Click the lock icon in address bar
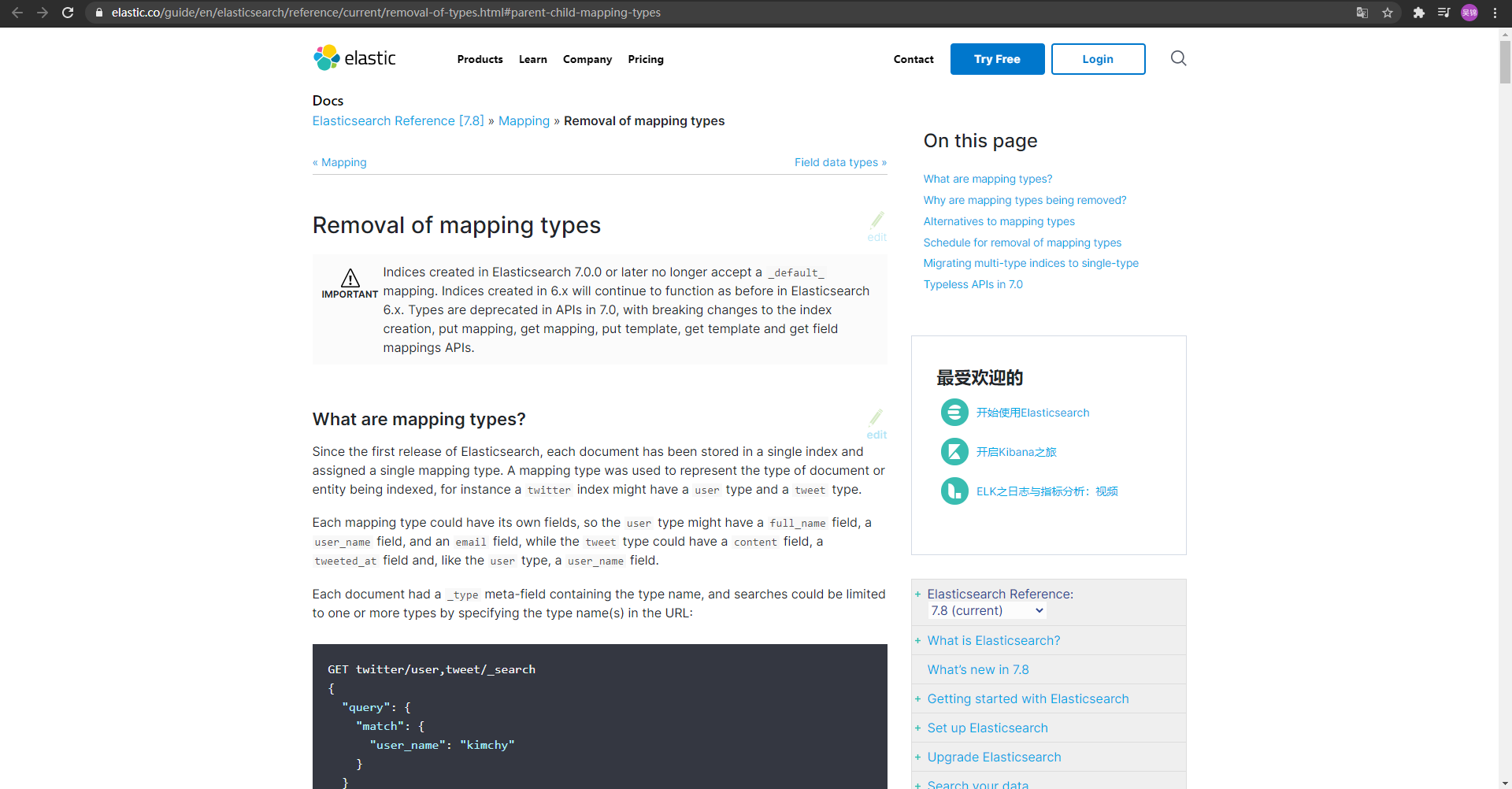The width and height of the screenshot is (1512, 789). 99,13
